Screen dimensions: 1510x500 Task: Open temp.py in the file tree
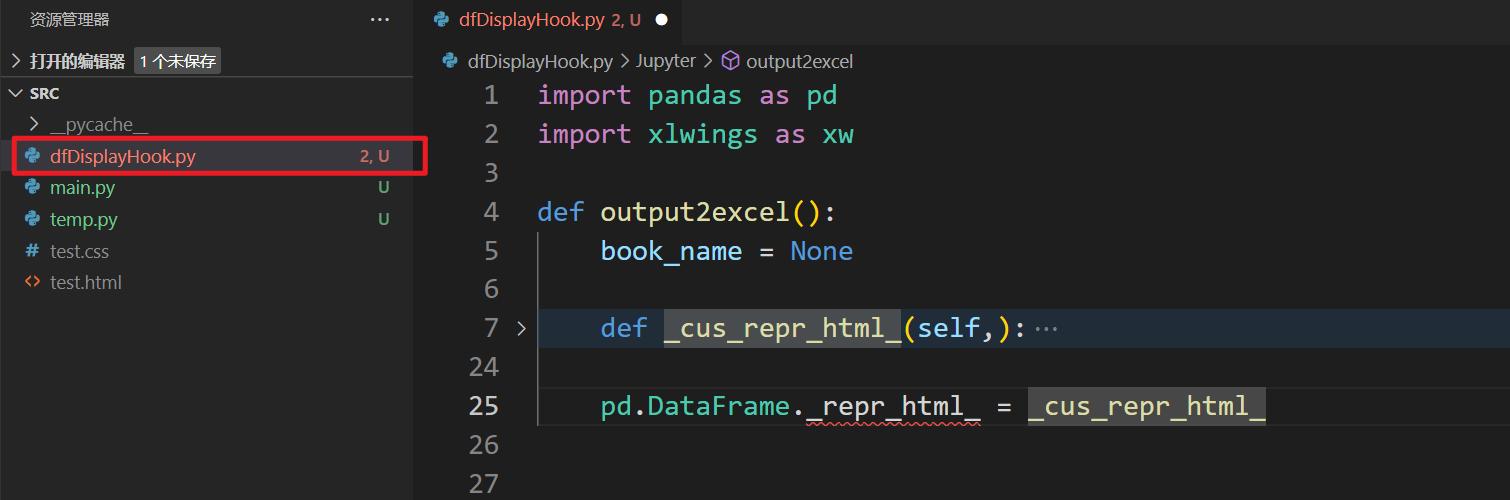(x=84, y=219)
